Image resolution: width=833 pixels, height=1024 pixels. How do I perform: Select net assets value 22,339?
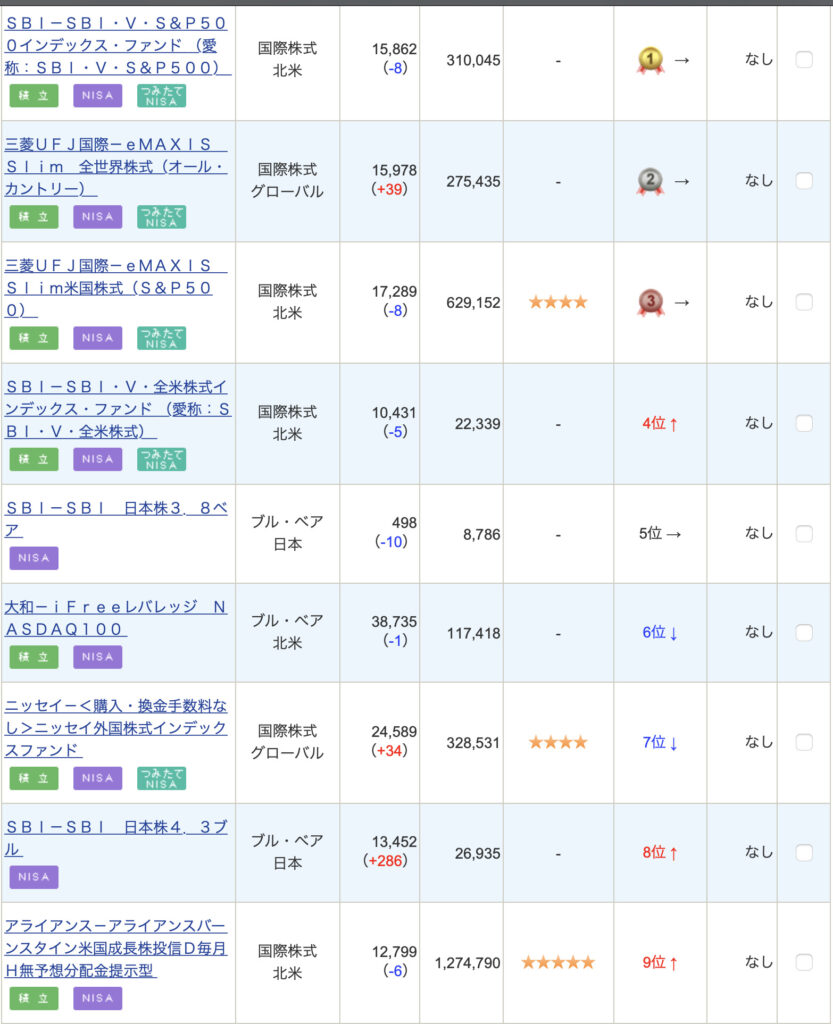[x=478, y=424]
